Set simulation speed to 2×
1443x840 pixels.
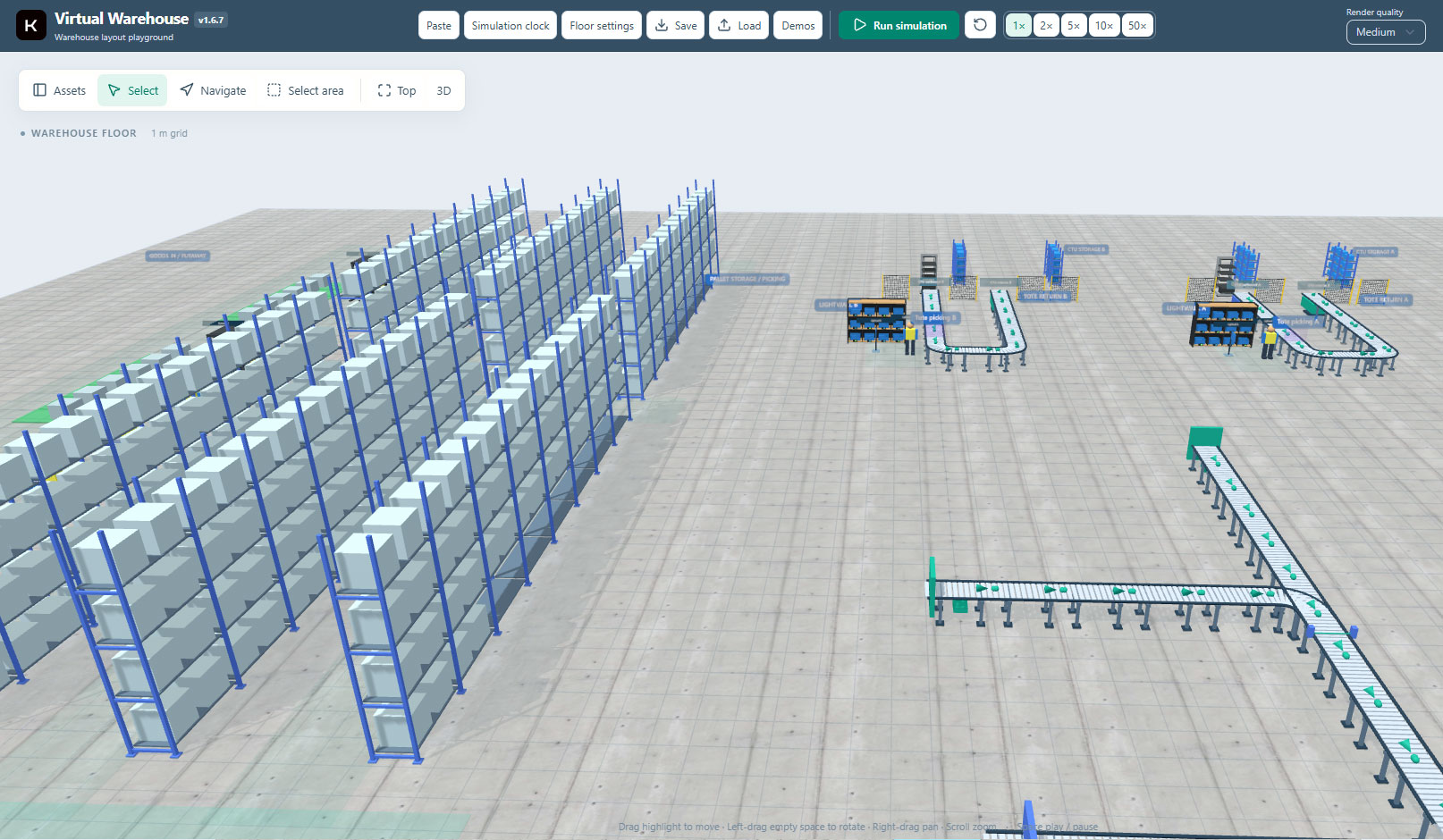click(x=1046, y=25)
